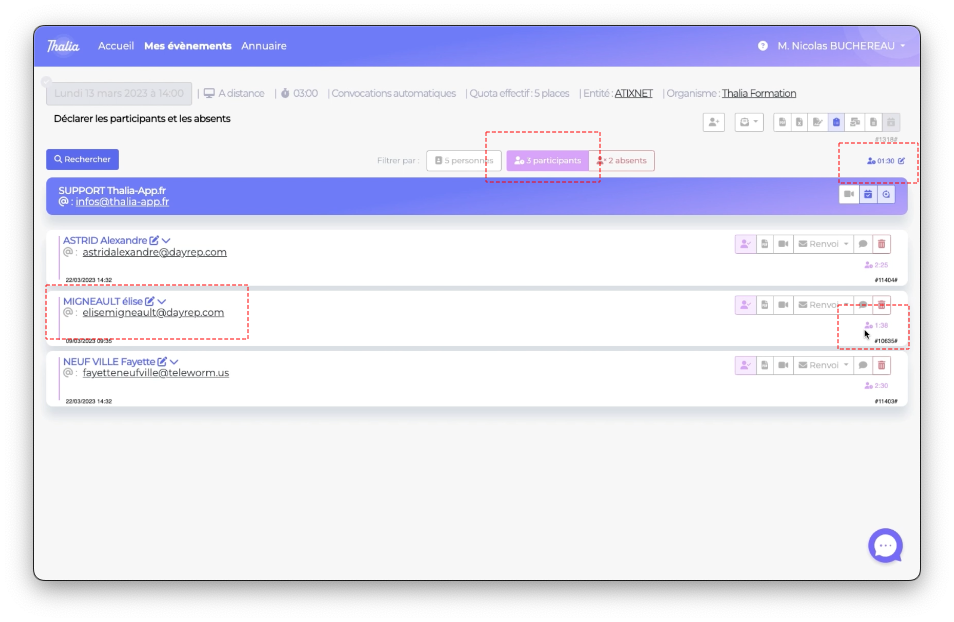Click video camera icon on MIGNEAULT élise row
This screenshot has height=622, width=954.
pyautogui.click(x=783, y=305)
